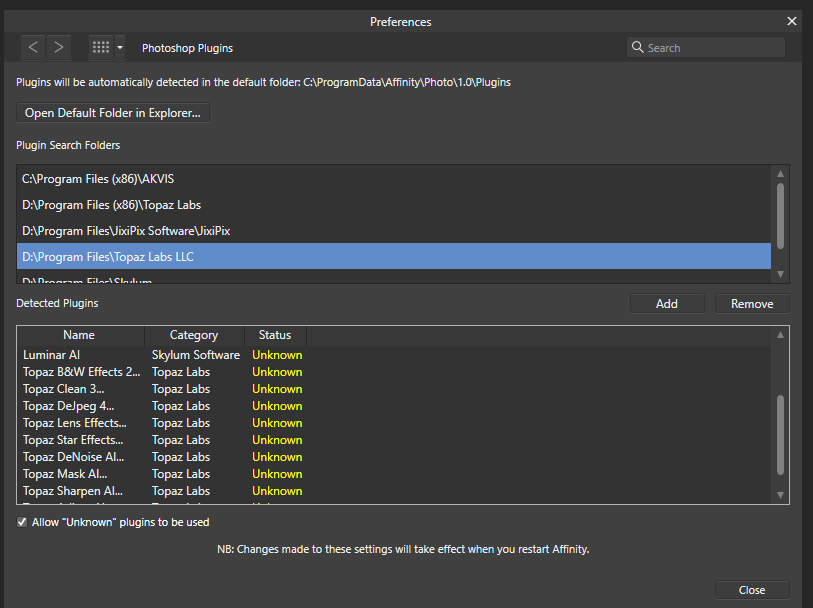Select the Luminar AI plugin row

coord(51,355)
